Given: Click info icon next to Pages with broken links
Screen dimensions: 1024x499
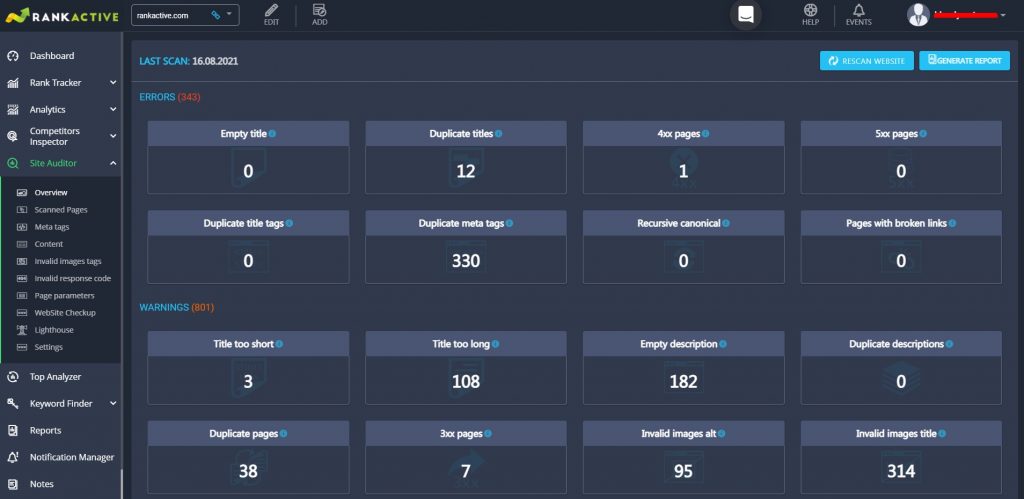Looking at the screenshot, I should pyautogui.click(x=952, y=223).
